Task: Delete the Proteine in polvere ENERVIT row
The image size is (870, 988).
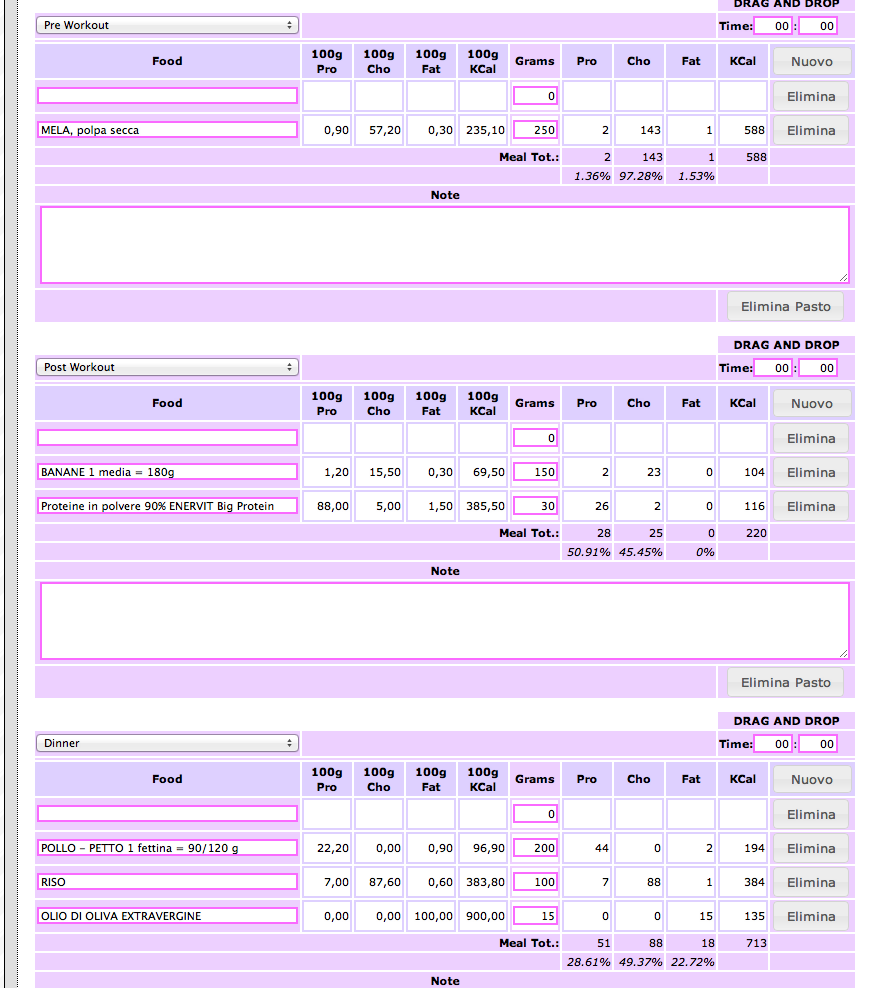Action: pos(811,507)
